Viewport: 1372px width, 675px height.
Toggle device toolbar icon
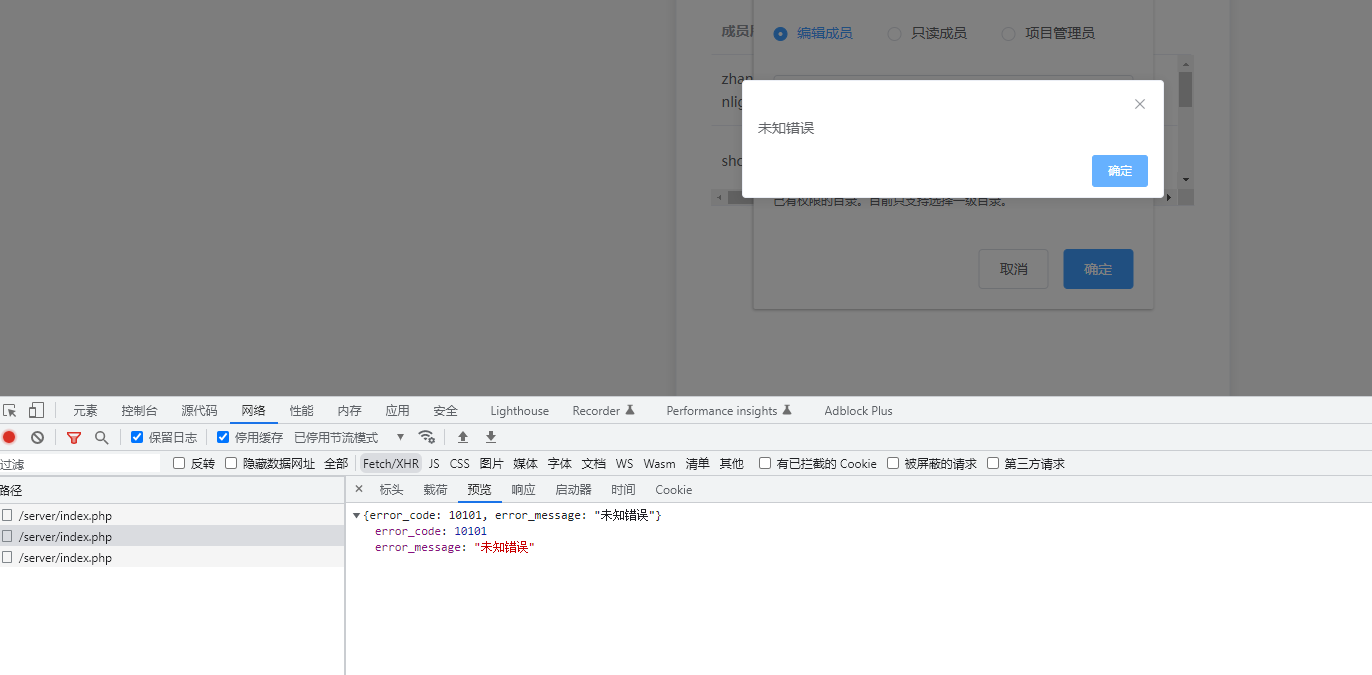tap(36, 410)
